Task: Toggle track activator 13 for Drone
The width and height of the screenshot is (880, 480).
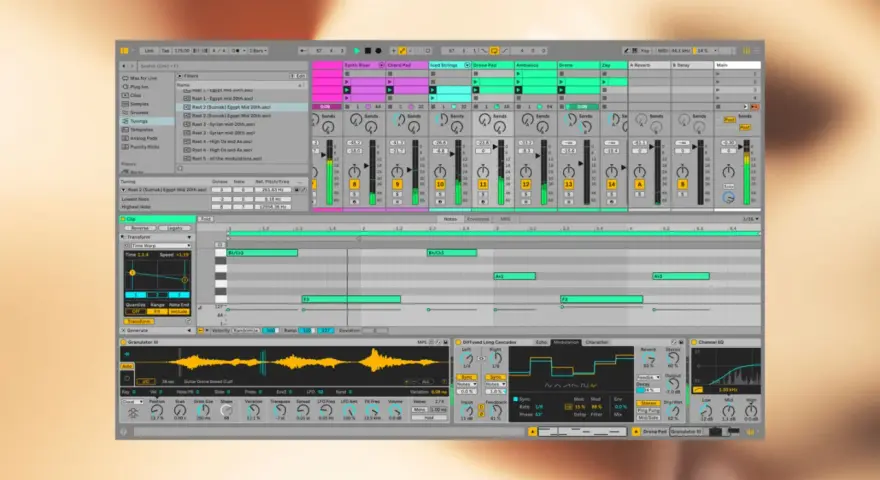Action: pyautogui.click(x=569, y=184)
